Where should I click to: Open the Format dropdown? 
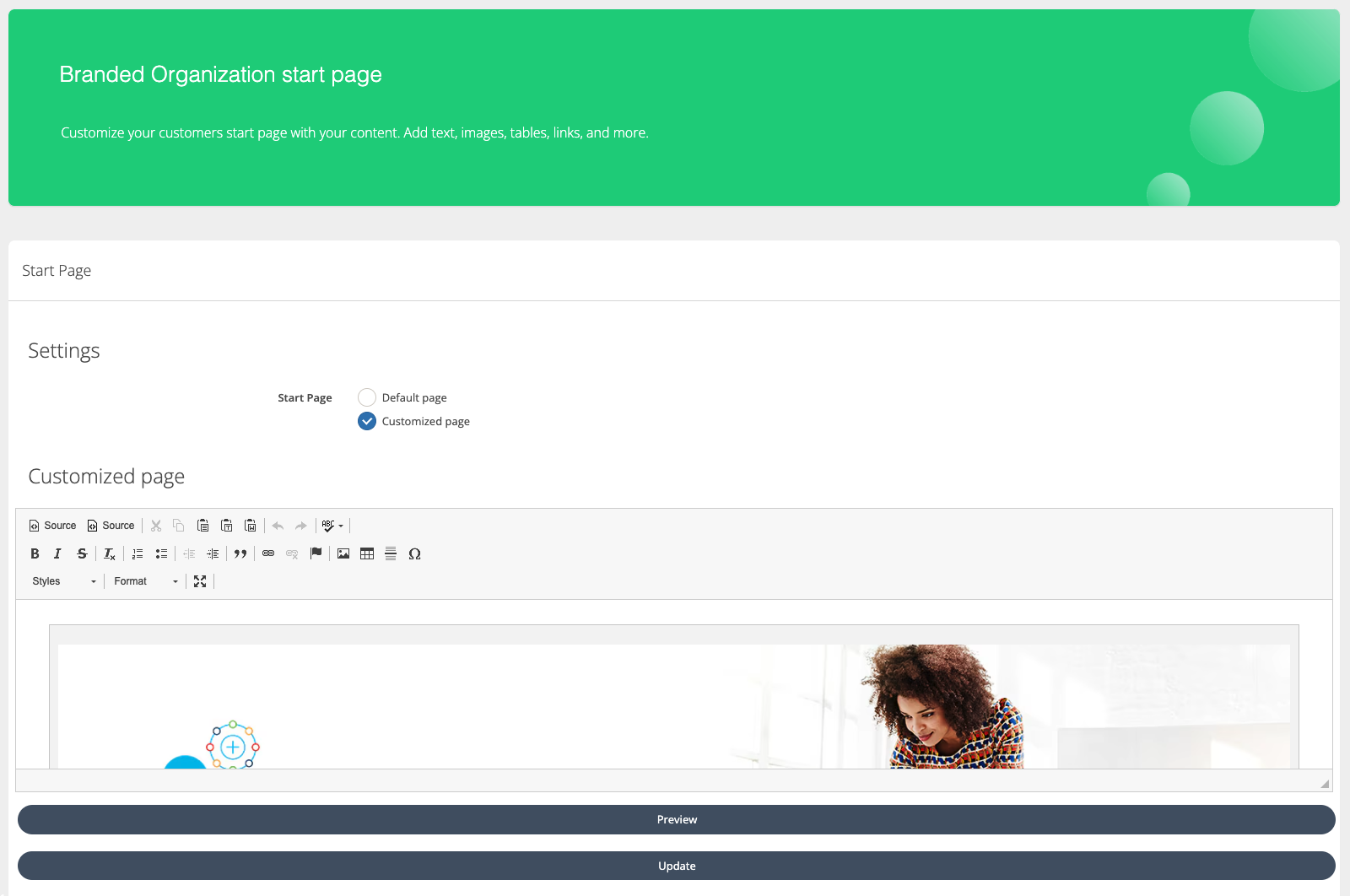click(143, 580)
